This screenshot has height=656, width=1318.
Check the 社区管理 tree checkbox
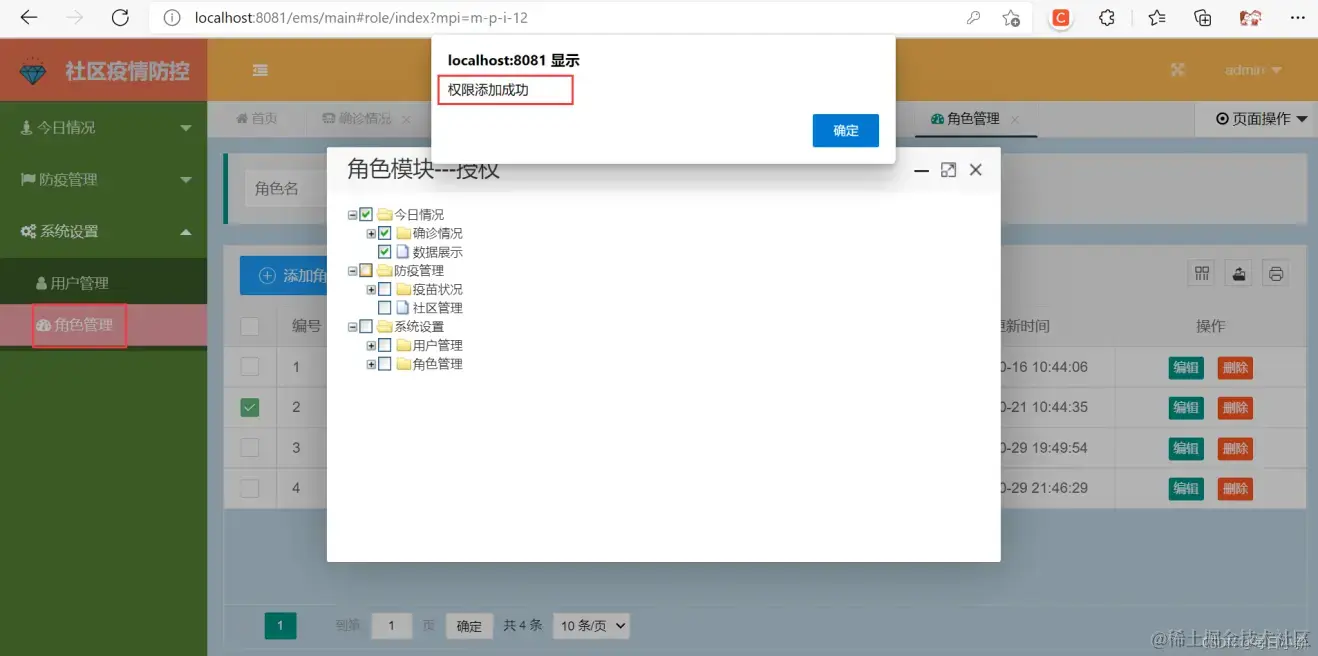point(385,308)
